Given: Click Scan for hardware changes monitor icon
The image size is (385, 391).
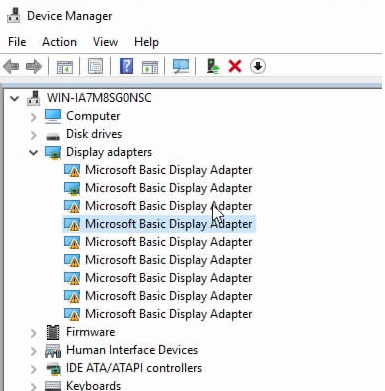Looking at the screenshot, I should (x=181, y=66).
